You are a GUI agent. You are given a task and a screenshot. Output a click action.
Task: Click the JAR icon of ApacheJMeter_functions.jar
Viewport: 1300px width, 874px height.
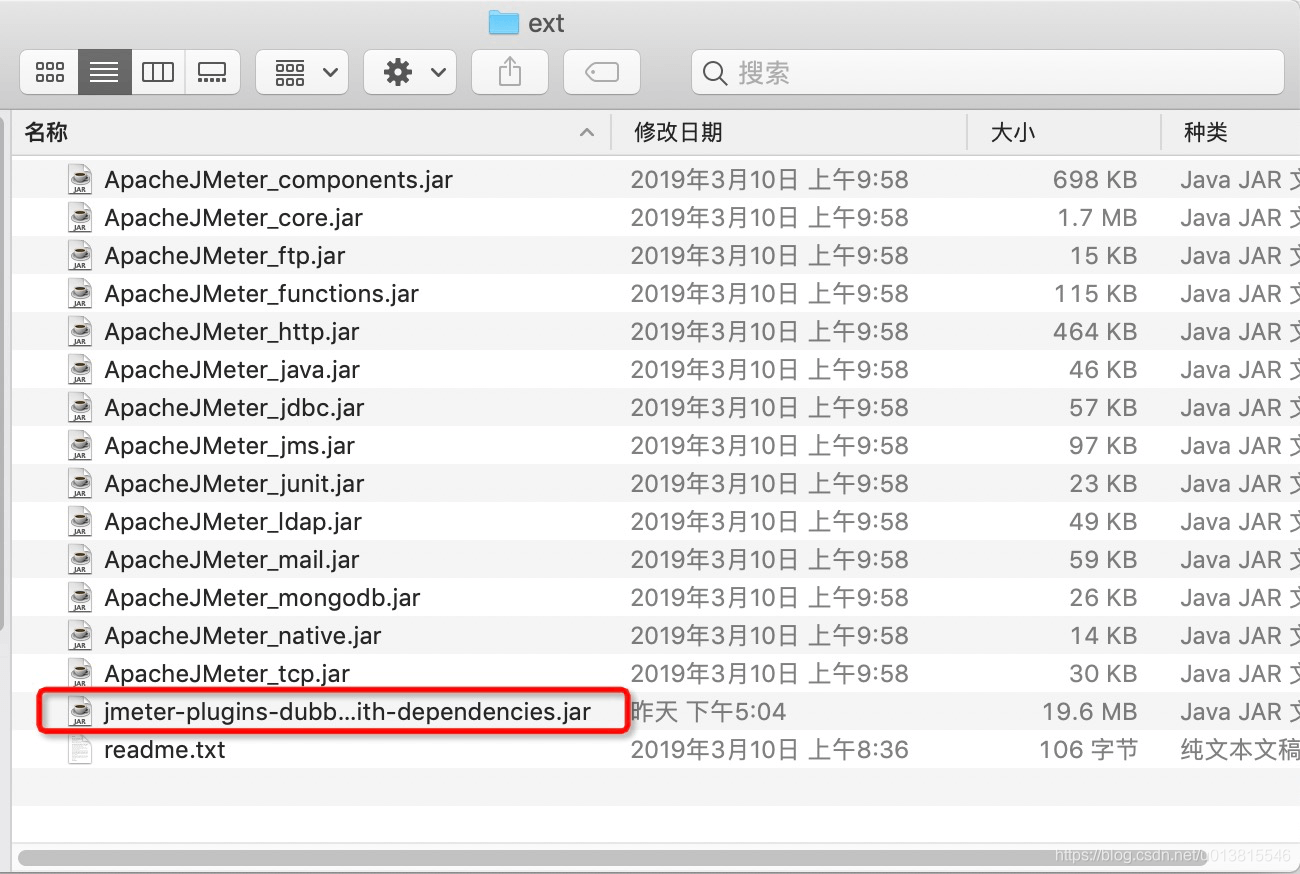click(x=80, y=294)
